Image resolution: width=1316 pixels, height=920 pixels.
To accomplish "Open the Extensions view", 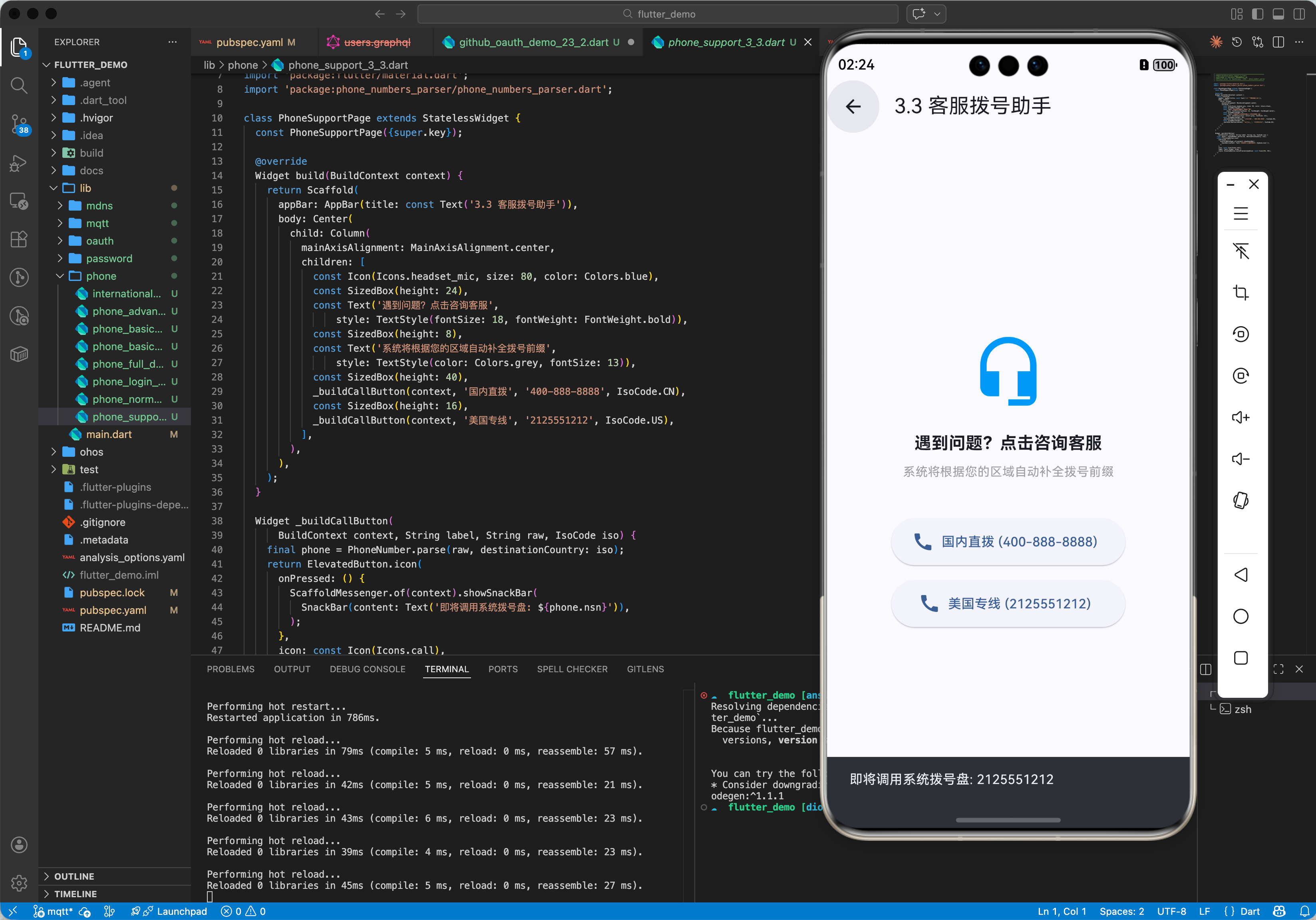I will [19, 240].
